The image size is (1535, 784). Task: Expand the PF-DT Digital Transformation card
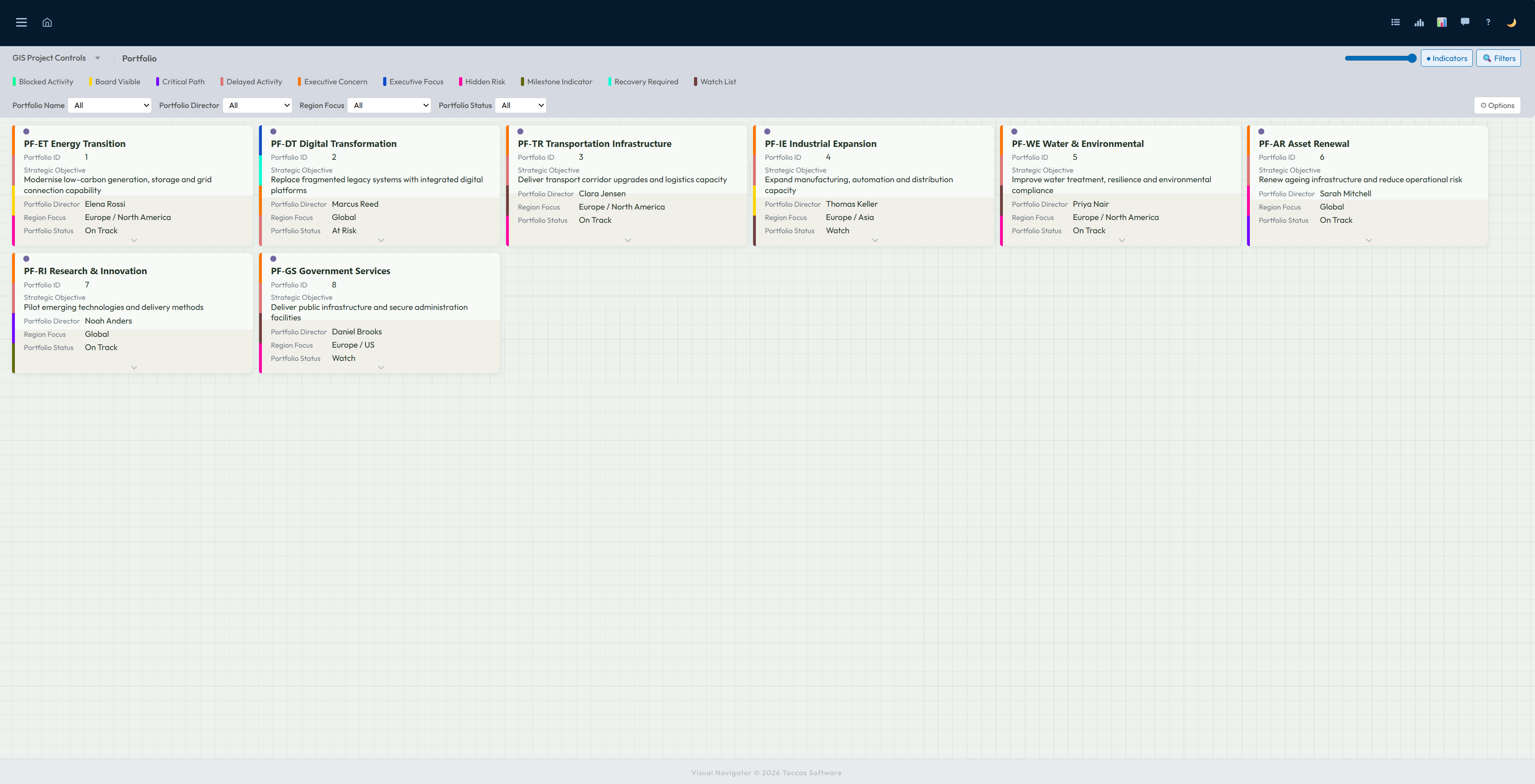(382, 240)
